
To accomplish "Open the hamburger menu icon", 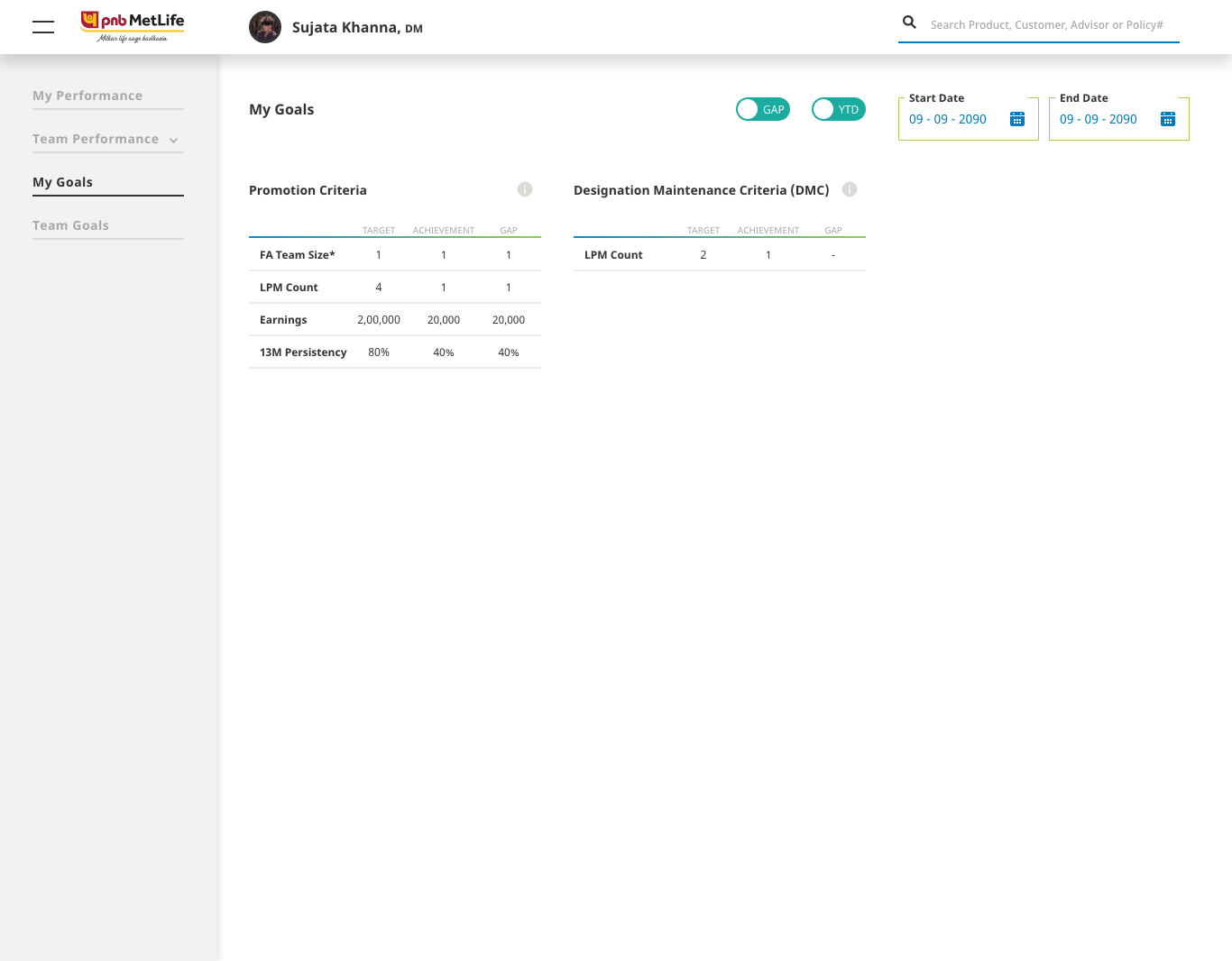I will tap(43, 27).
